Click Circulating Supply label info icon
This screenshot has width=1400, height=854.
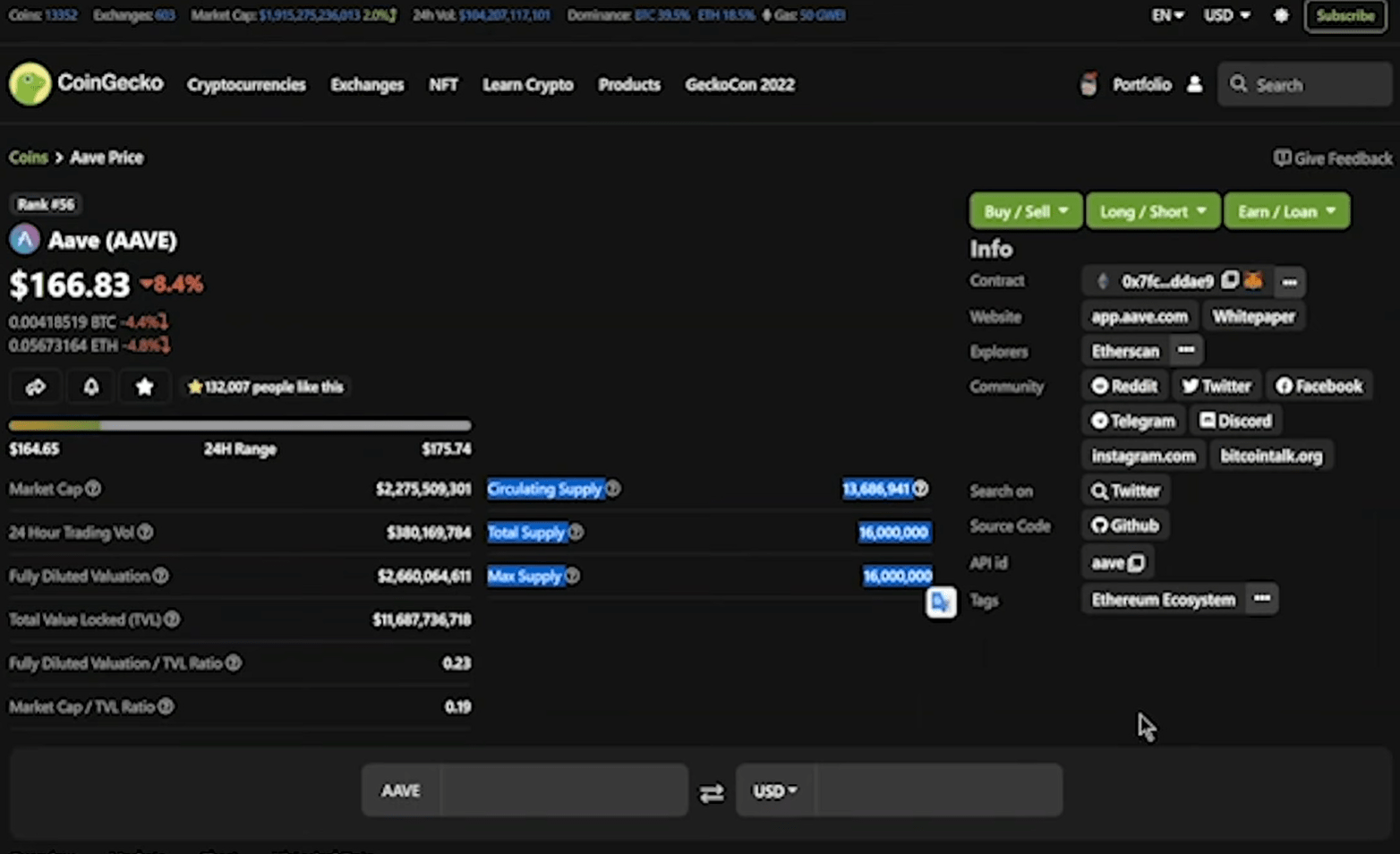click(613, 489)
